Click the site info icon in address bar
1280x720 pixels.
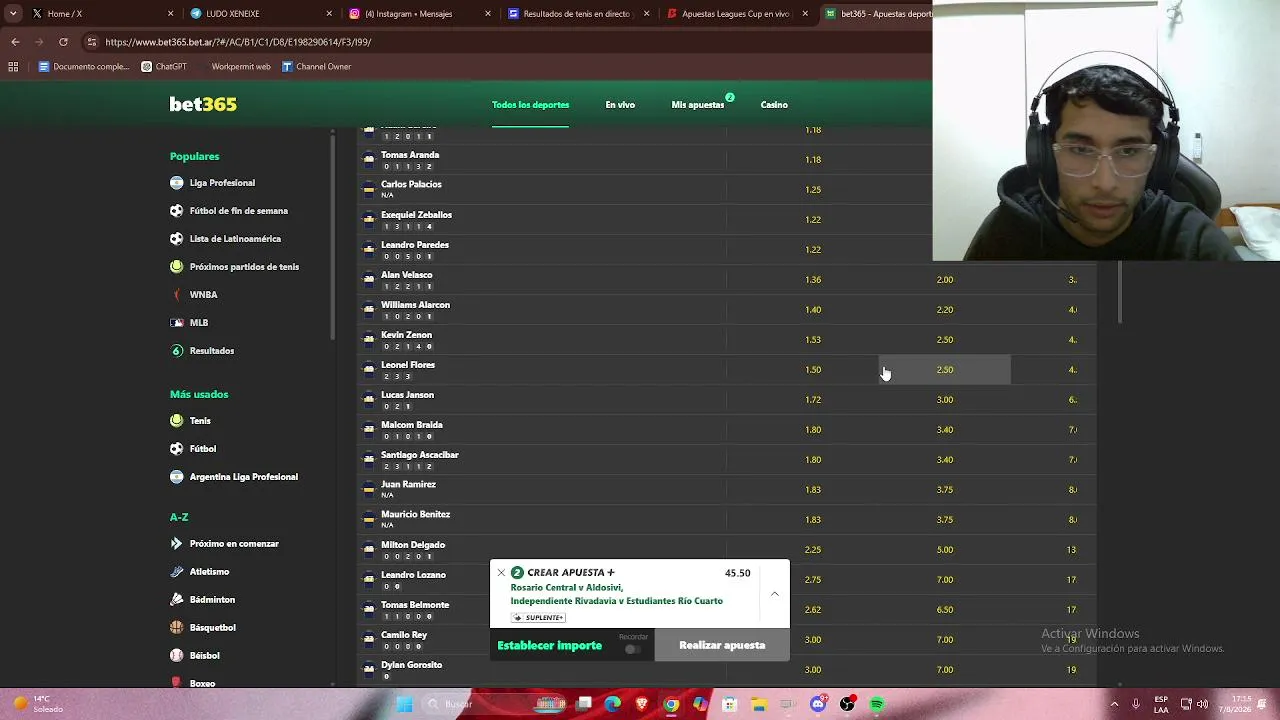[92, 42]
